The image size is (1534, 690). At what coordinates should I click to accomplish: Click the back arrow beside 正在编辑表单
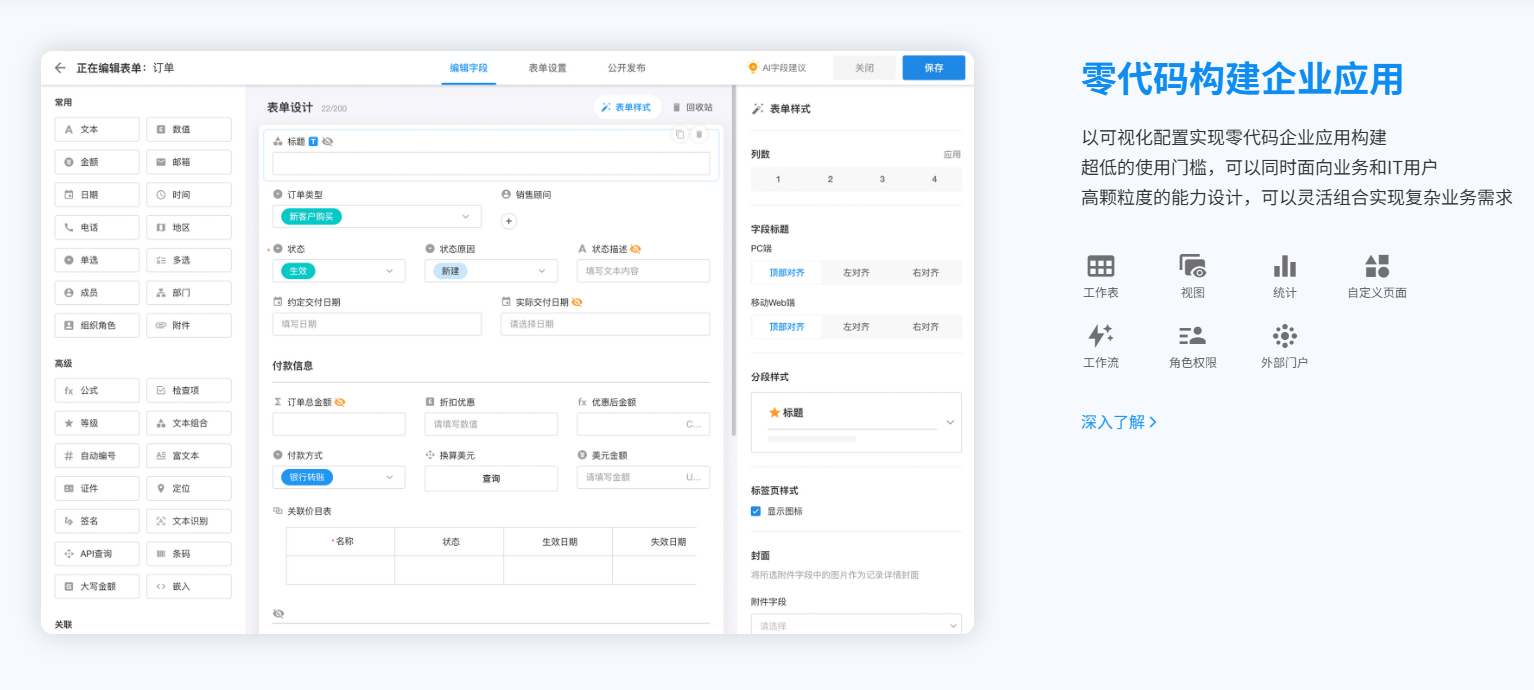(60, 68)
